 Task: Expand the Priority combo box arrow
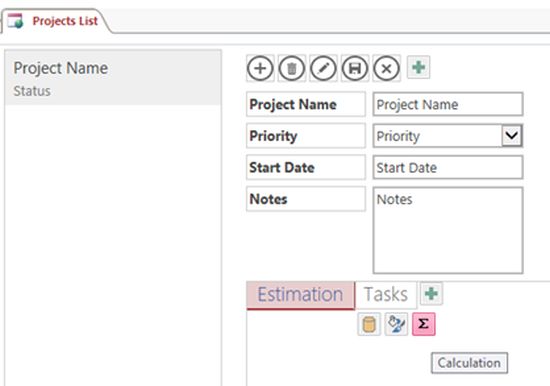512,135
